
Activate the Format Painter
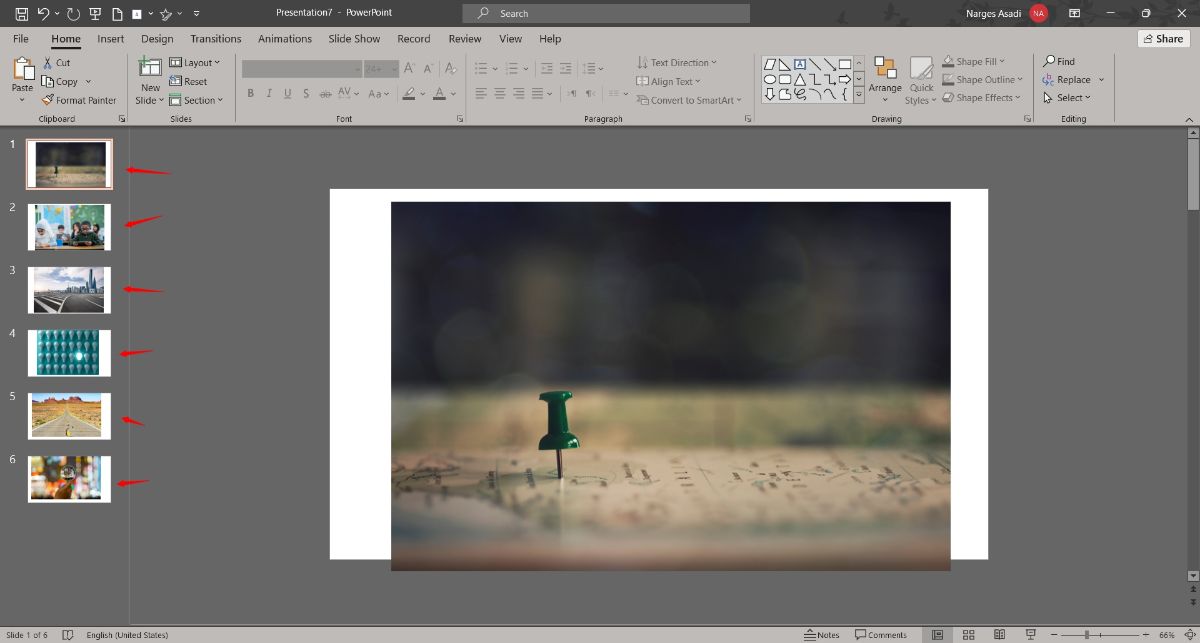(79, 100)
